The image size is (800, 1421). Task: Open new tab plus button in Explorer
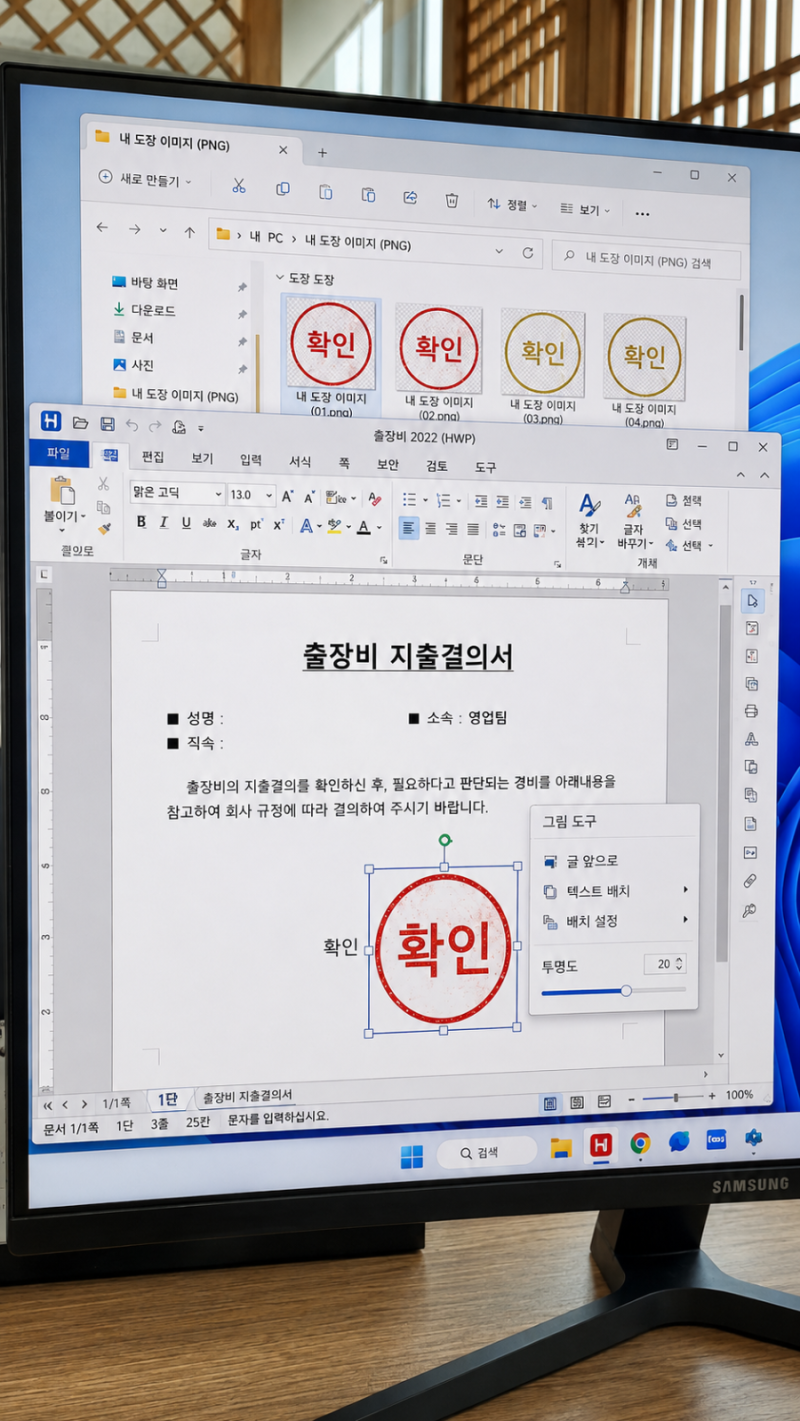click(322, 152)
